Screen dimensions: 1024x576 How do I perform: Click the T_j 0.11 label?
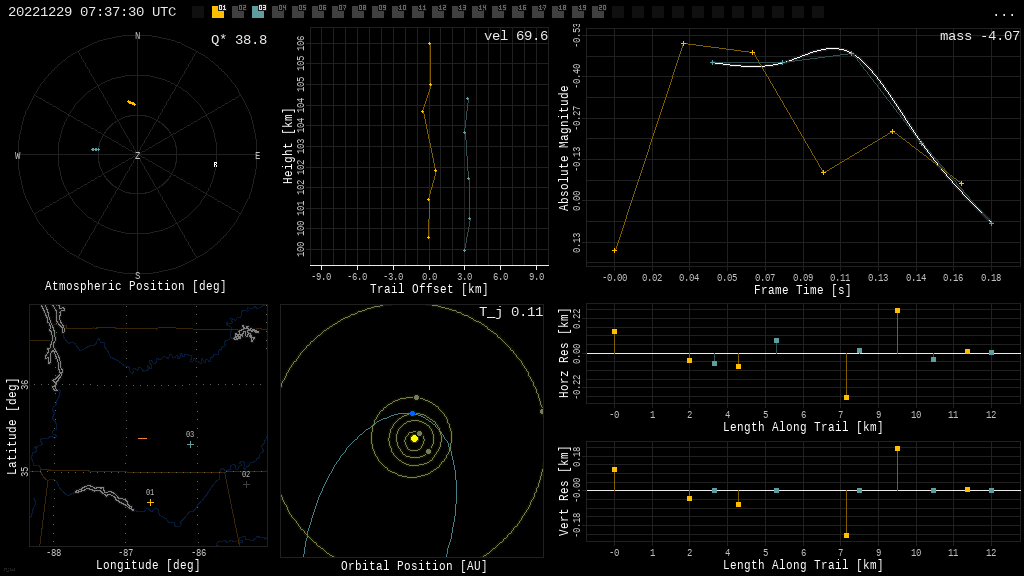[510, 312]
